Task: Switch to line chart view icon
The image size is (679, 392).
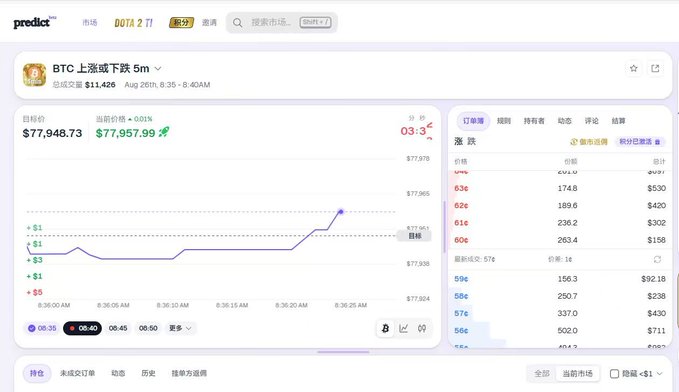Action: point(404,329)
